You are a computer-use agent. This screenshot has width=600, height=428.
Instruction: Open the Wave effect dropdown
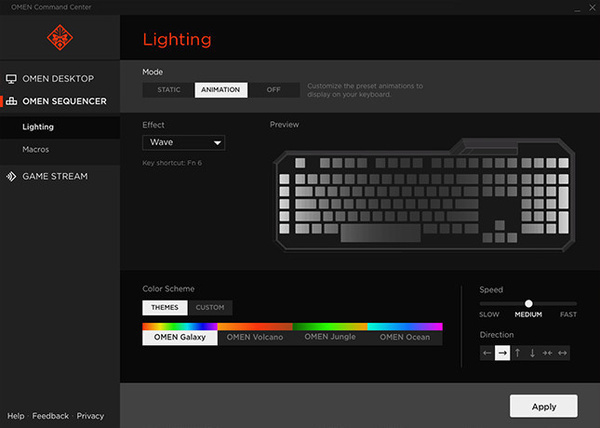184,142
